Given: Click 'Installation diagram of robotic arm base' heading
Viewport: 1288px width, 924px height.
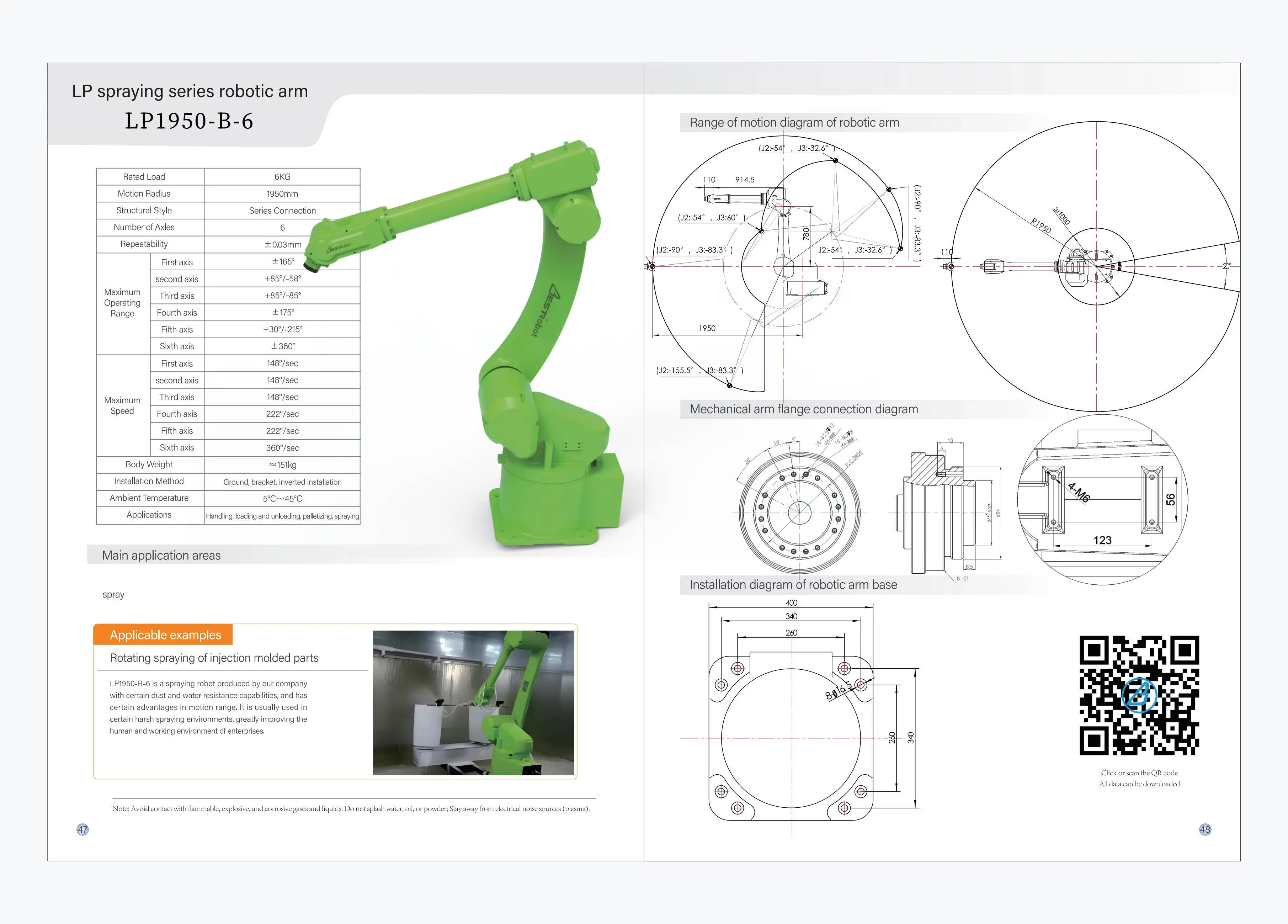Looking at the screenshot, I should 793,584.
